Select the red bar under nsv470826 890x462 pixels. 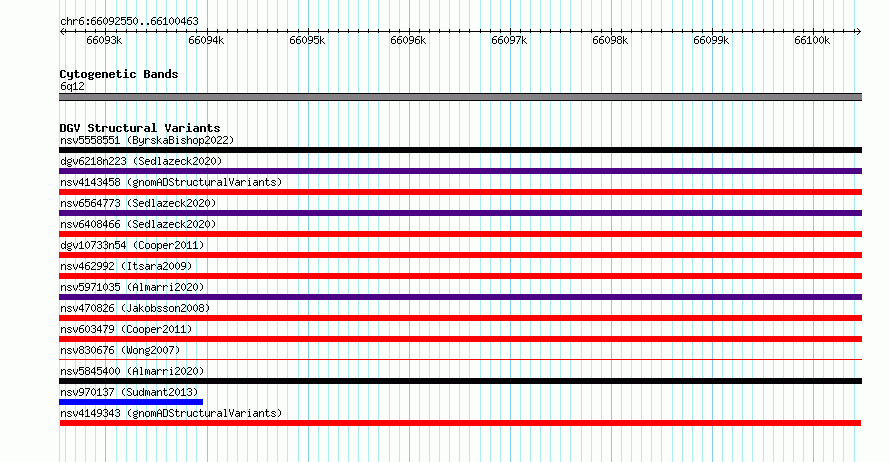(460, 318)
